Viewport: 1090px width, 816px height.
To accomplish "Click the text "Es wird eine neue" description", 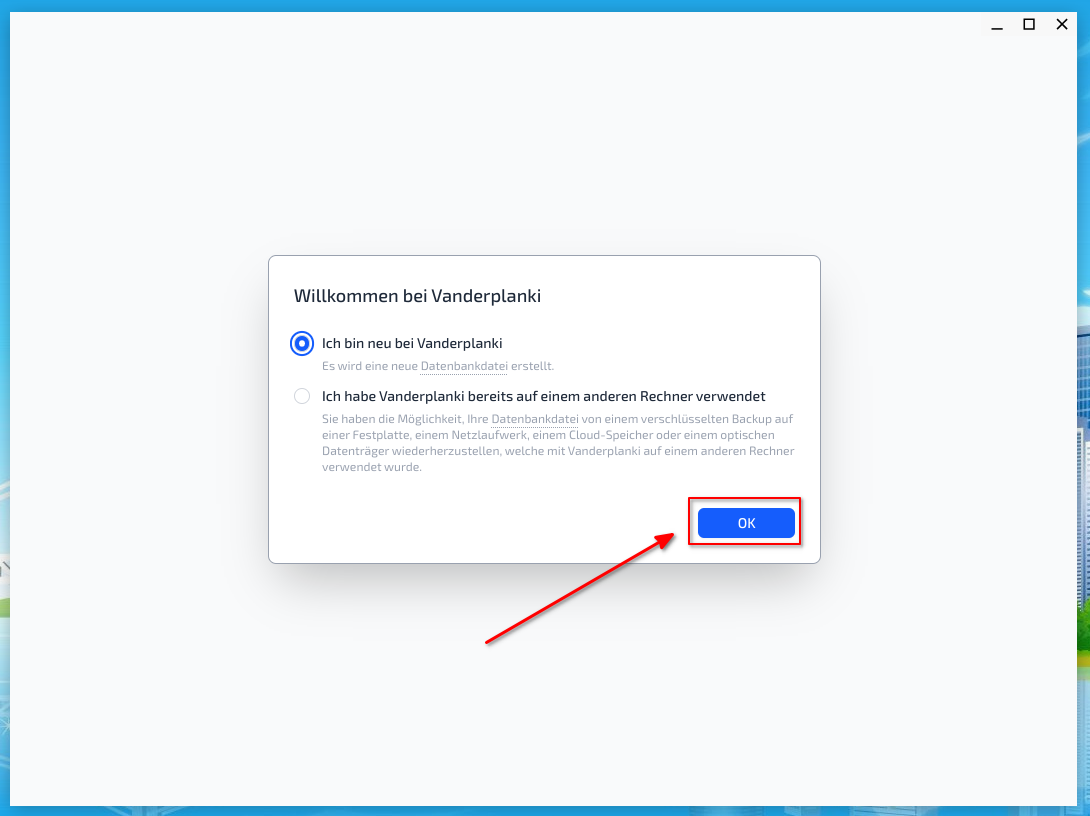I will pyautogui.click(x=370, y=366).
